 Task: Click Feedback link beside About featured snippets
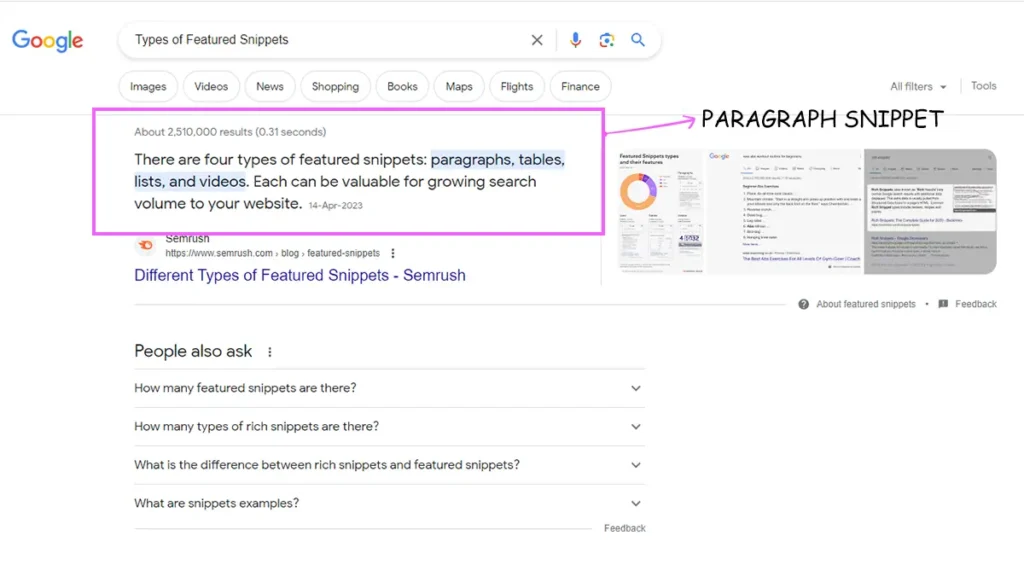(976, 304)
